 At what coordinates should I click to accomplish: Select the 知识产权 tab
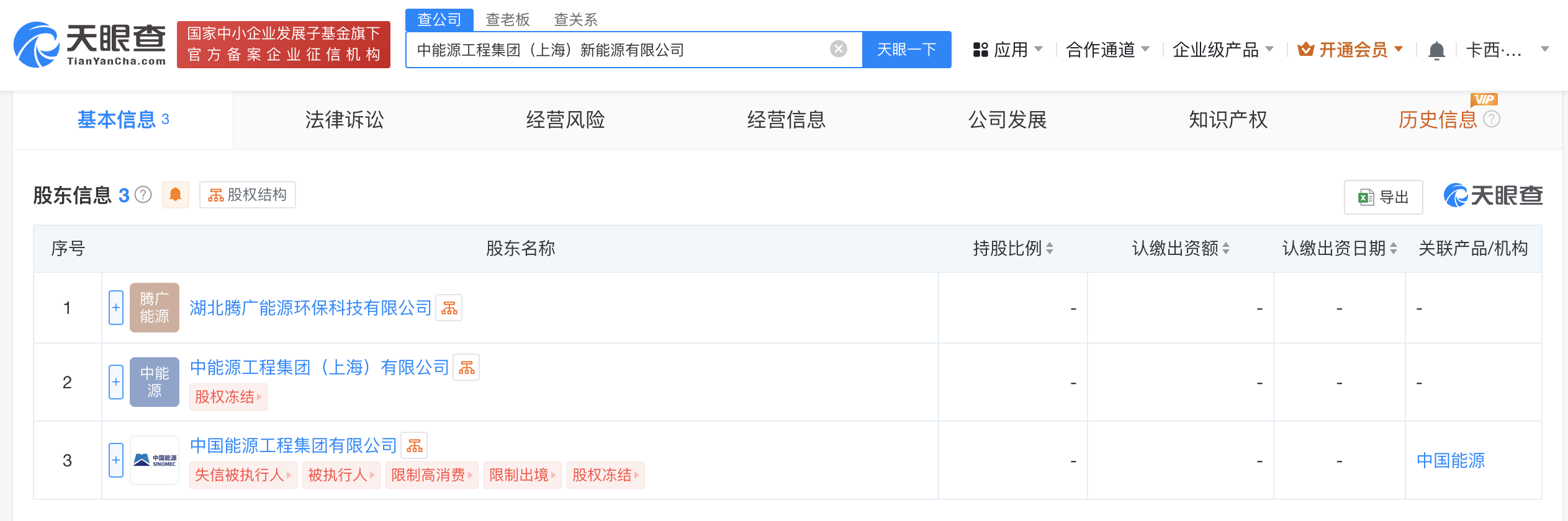pyautogui.click(x=1228, y=119)
